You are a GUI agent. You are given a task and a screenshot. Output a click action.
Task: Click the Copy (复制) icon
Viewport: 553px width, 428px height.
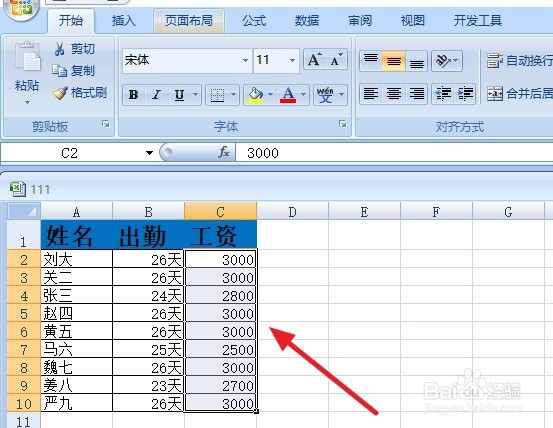tap(59, 71)
